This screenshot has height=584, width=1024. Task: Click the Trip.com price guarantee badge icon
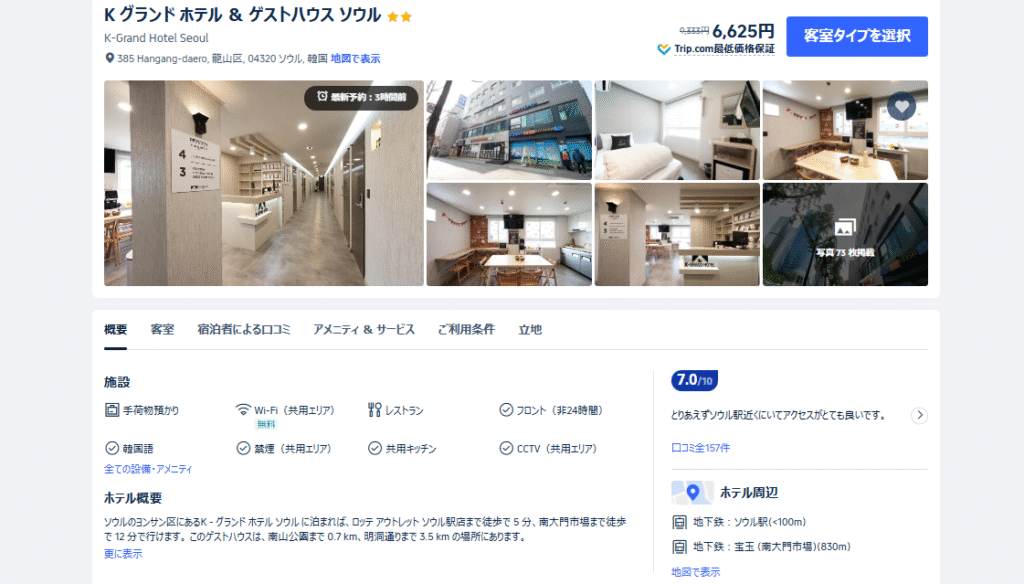point(664,49)
